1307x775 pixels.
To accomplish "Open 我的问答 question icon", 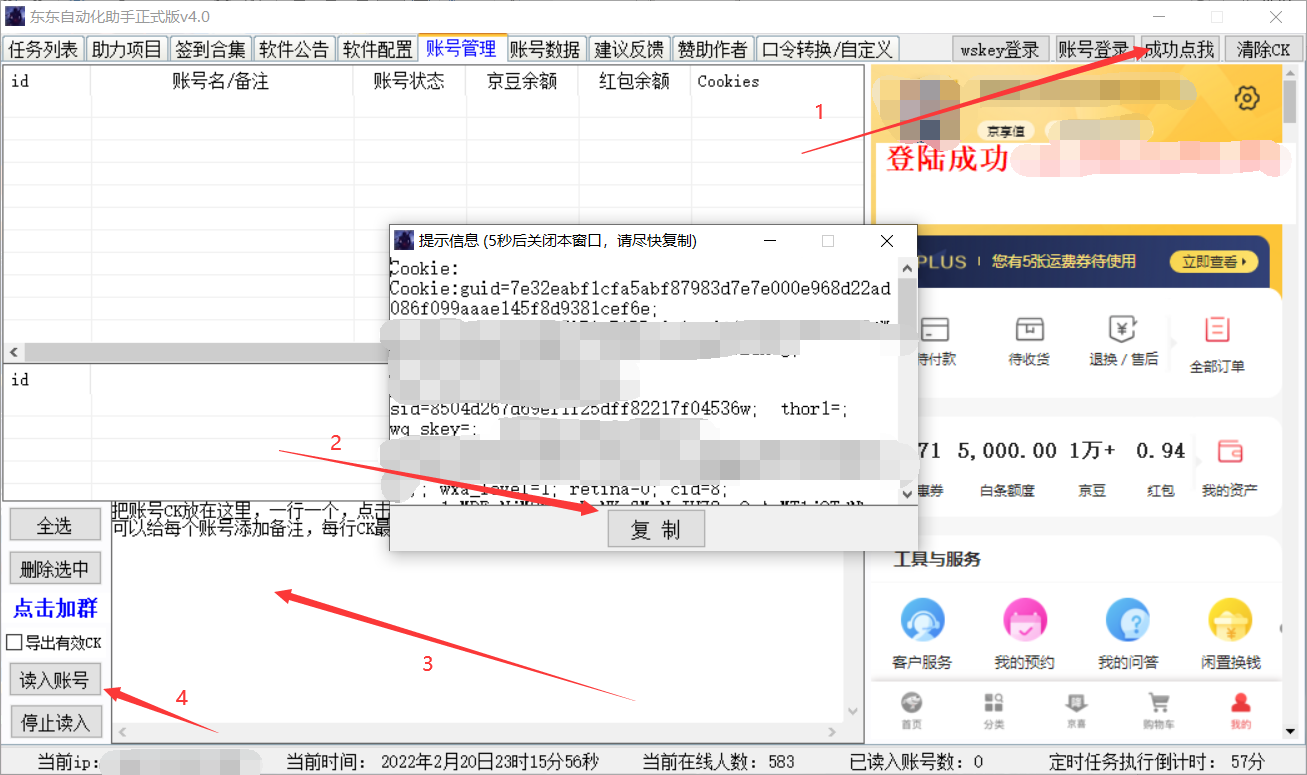I will pos(1128,621).
